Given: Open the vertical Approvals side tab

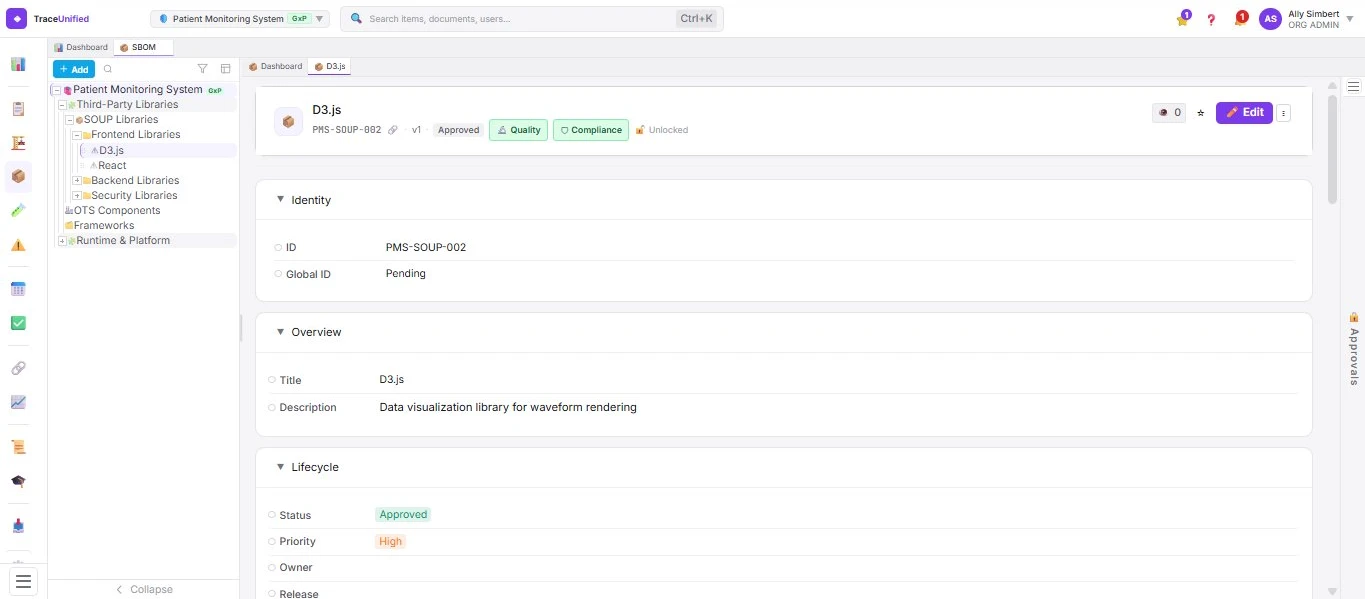Looking at the screenshot, I should pos(1354,349).
